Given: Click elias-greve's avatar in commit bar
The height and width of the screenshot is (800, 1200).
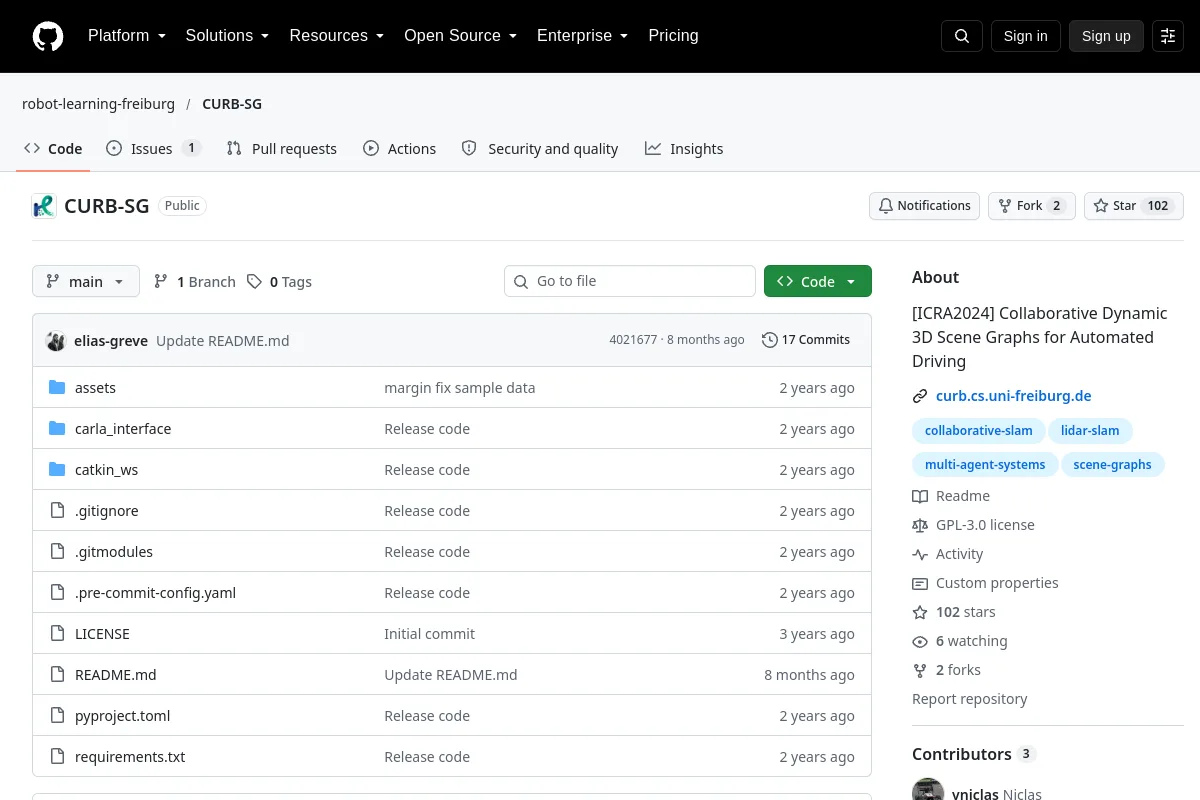Looking at the screenshot, I should pyautogui.click(x=56, y=340).
